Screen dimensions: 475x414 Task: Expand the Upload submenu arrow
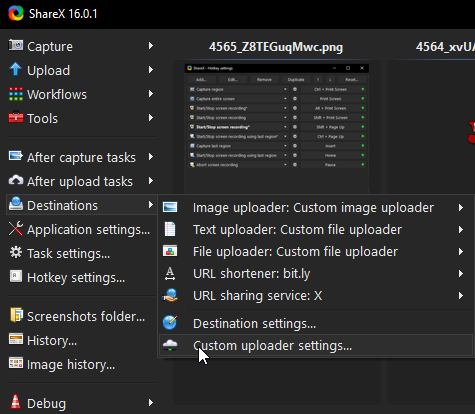[151, 70]
